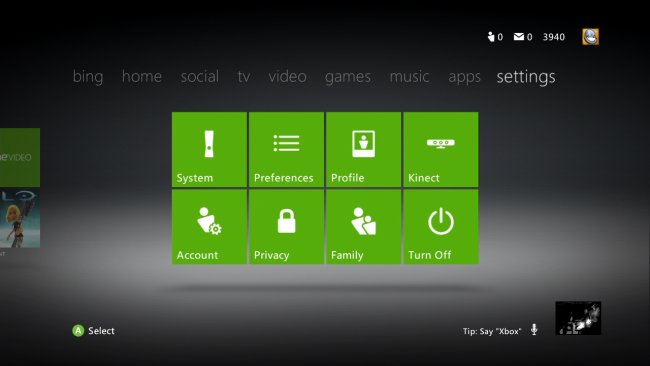Open the apps tab
Screen dimensions: 650x366
pos(464,77)
